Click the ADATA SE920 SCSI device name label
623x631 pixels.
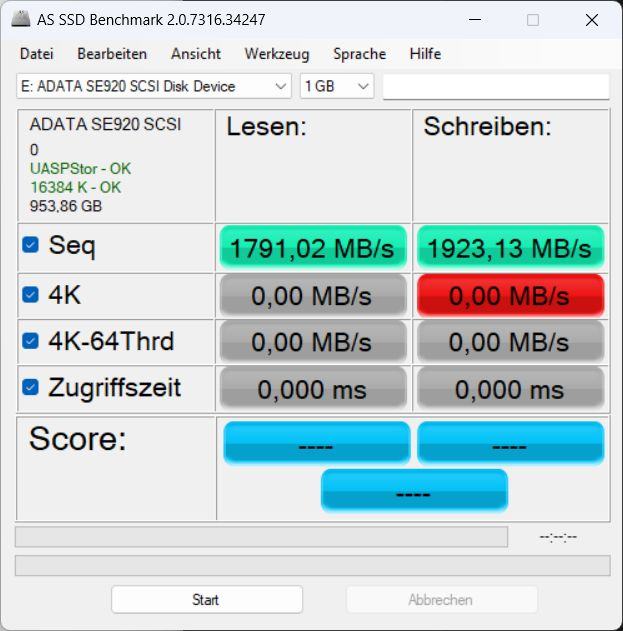coord(105,124)
